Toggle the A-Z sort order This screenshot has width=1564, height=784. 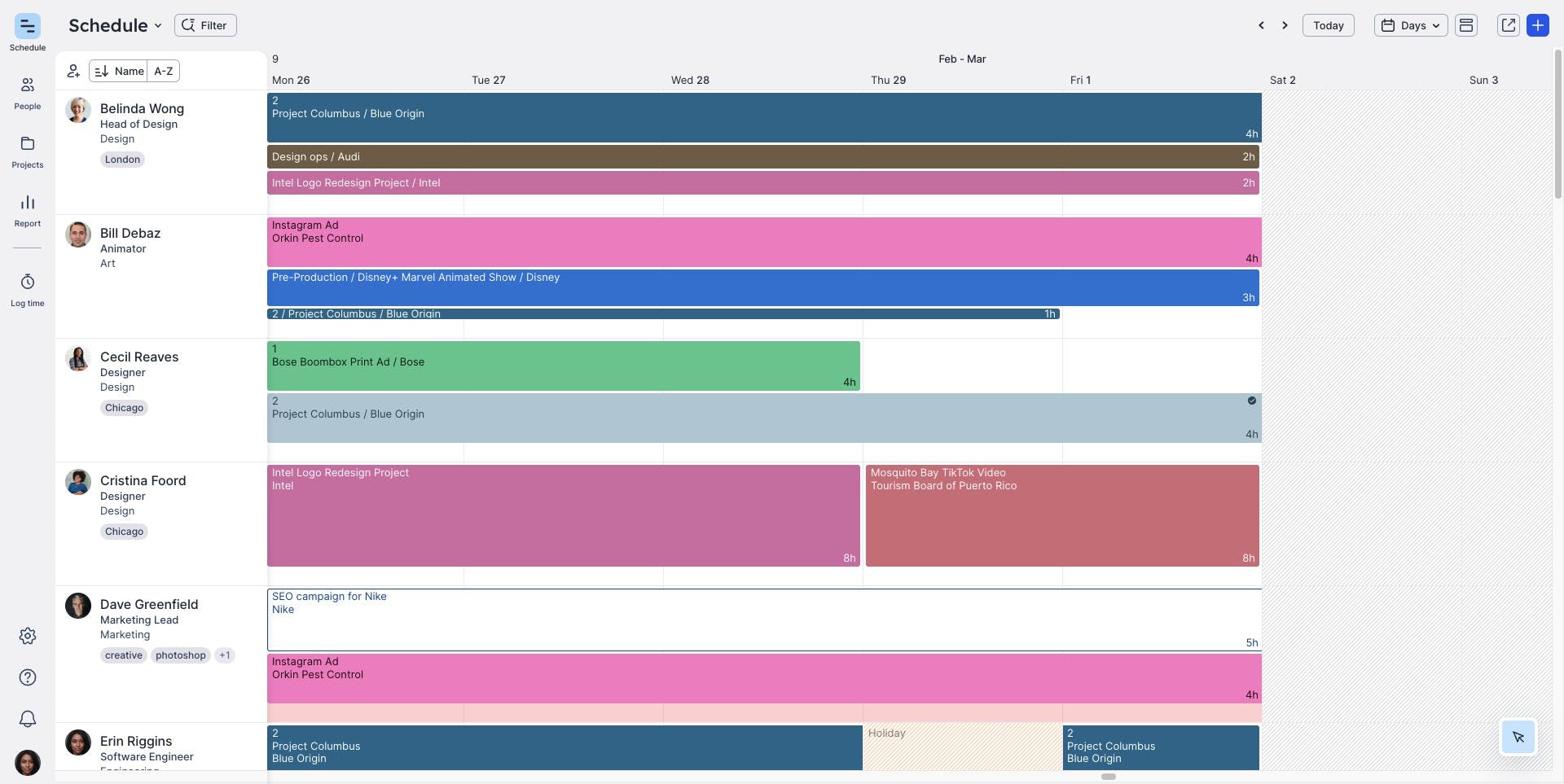tap(163, 71)
